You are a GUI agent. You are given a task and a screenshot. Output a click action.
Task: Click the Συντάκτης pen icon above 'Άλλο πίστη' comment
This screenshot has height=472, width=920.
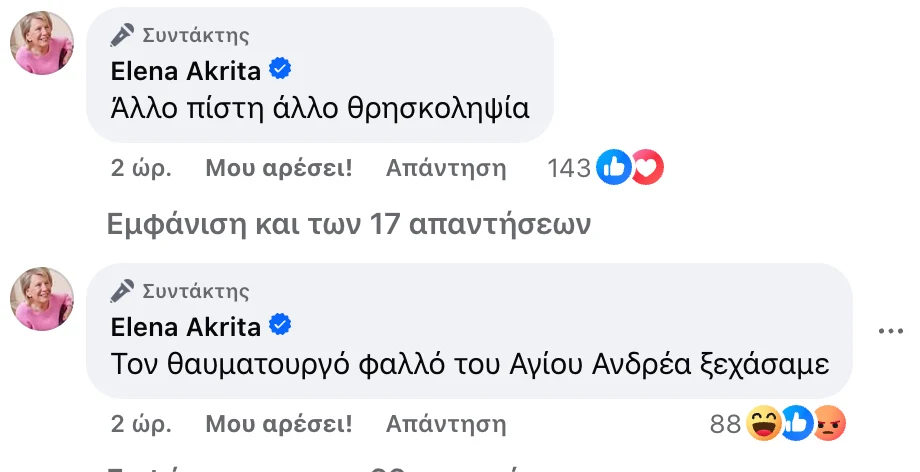(x=122, y=35)
